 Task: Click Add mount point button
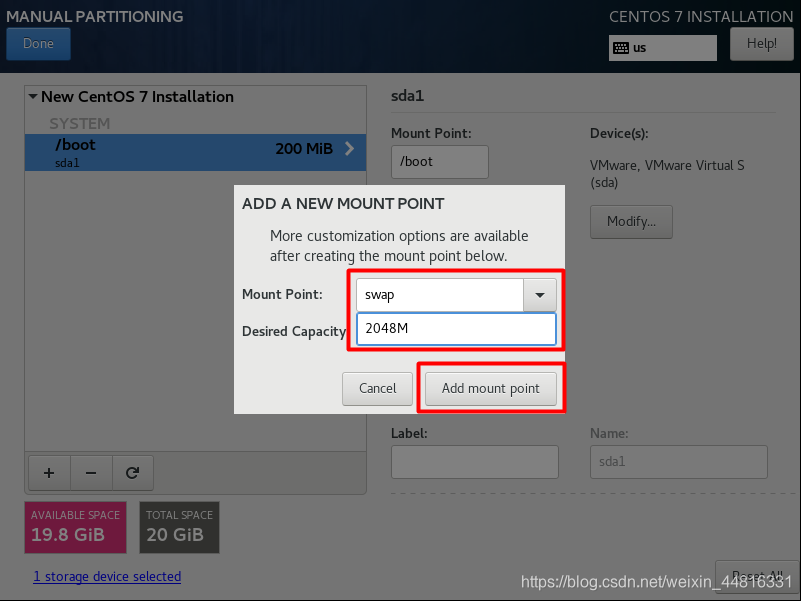pos(490,389)
